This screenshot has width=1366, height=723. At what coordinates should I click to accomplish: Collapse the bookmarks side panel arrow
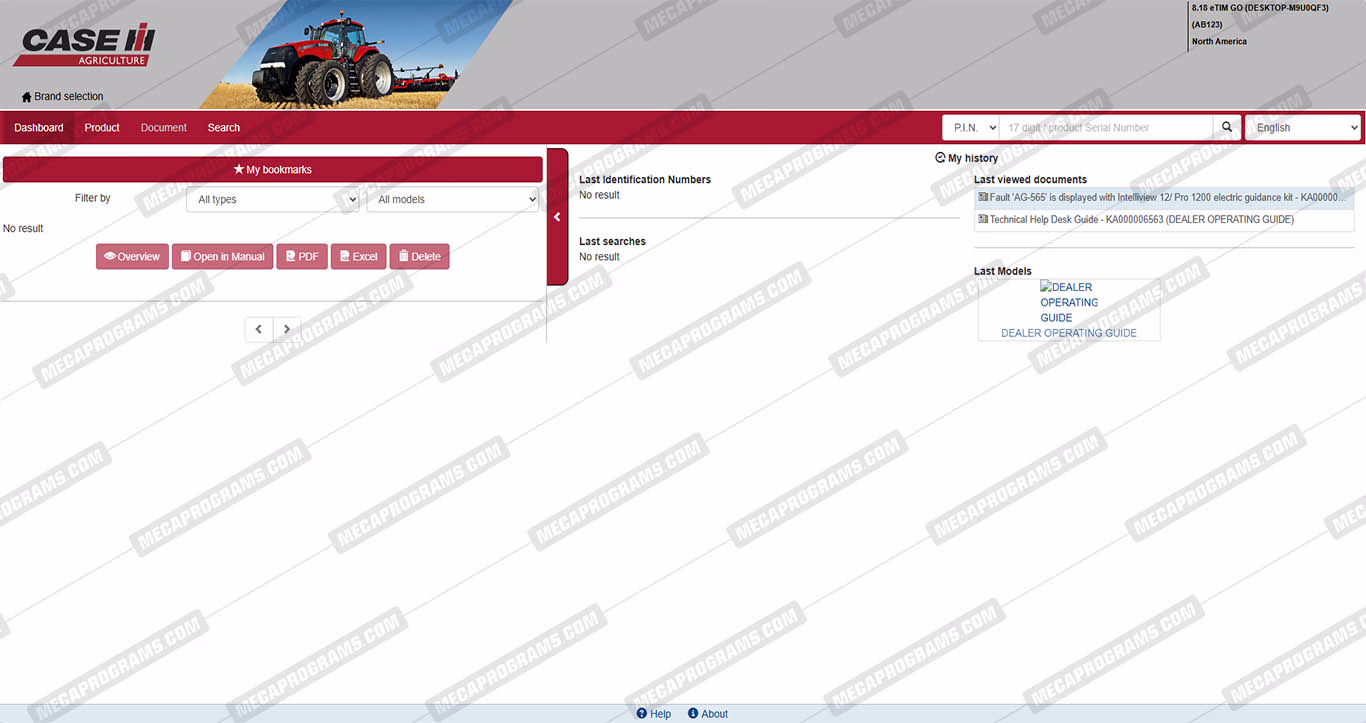click(x=557, y=216)
